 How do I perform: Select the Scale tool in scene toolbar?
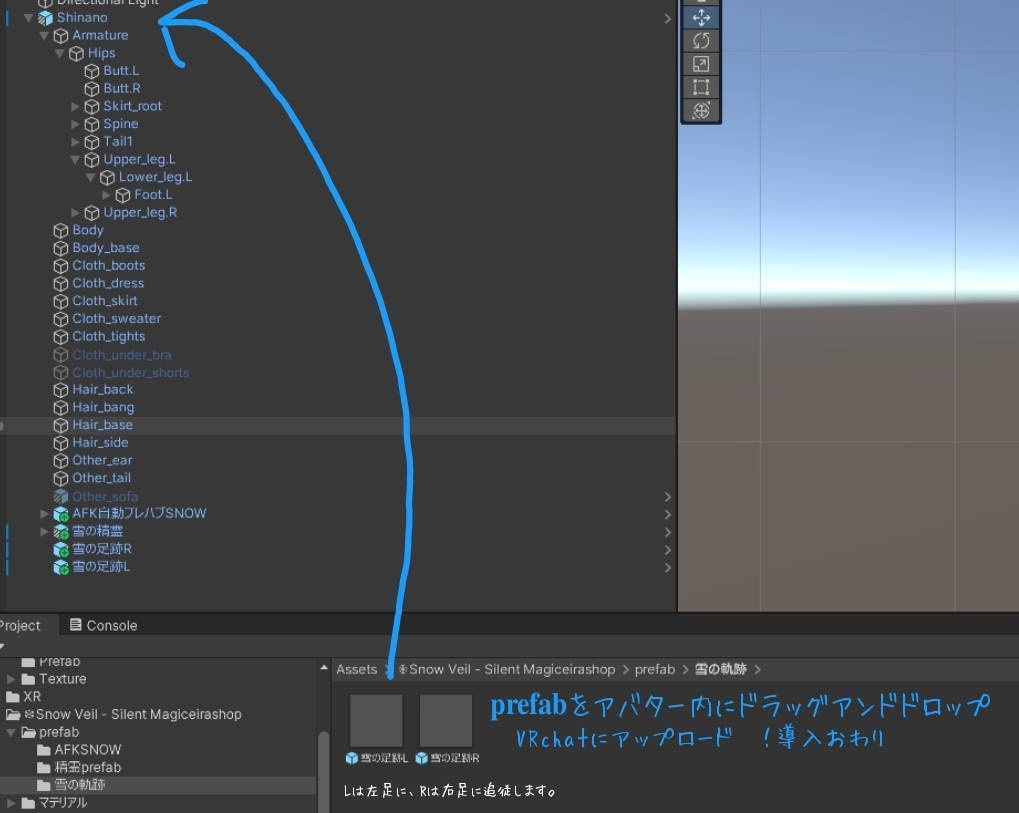pos(701,64)
